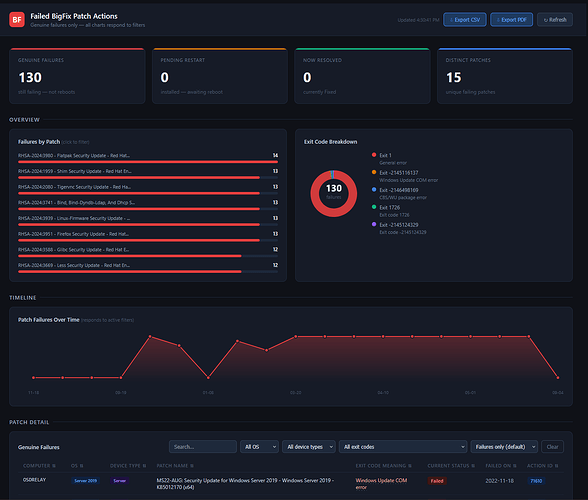Screen dimensions: 588x500
Task: Open the Distinct Patches 15 card
Action: pos(505,76)
